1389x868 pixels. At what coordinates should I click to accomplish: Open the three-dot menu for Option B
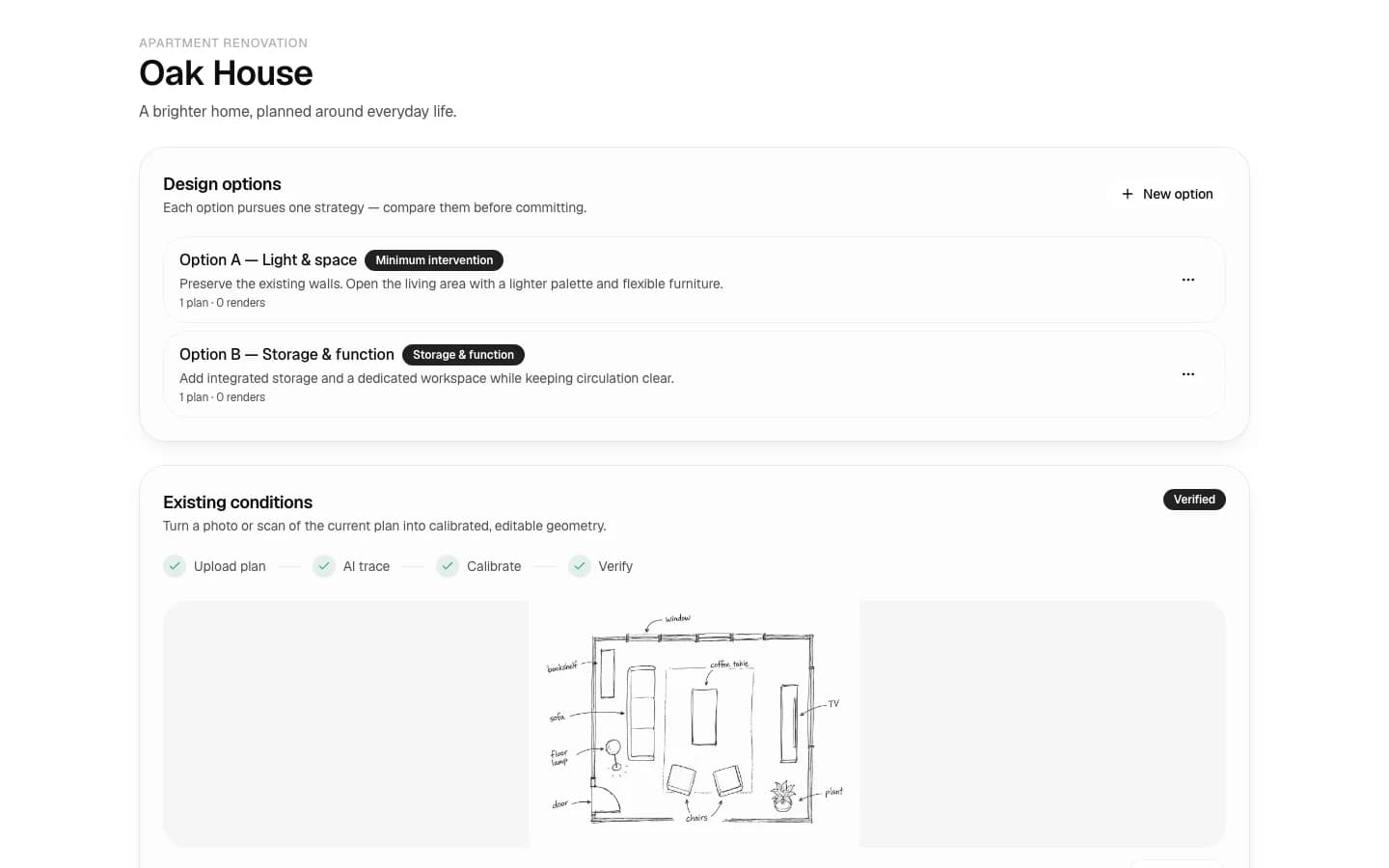[1188, 374]
